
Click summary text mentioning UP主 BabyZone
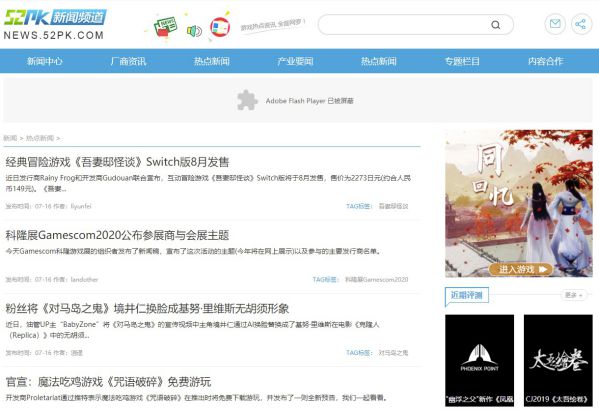coord(193,330)
